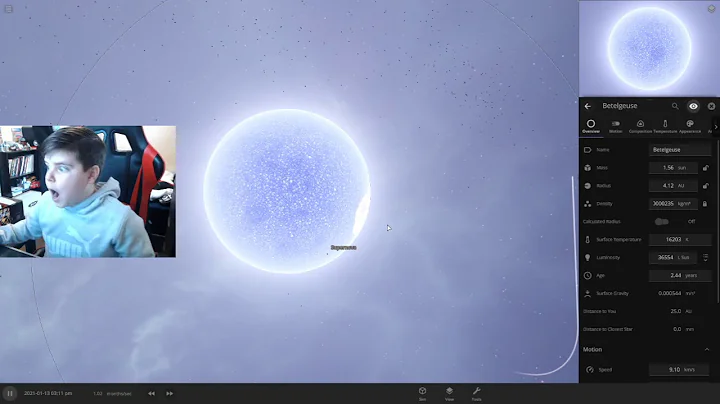Toggle the eye view icon for Betelgeuse
The width and height of the screenshot is (720, 404).
coord(693,106)
